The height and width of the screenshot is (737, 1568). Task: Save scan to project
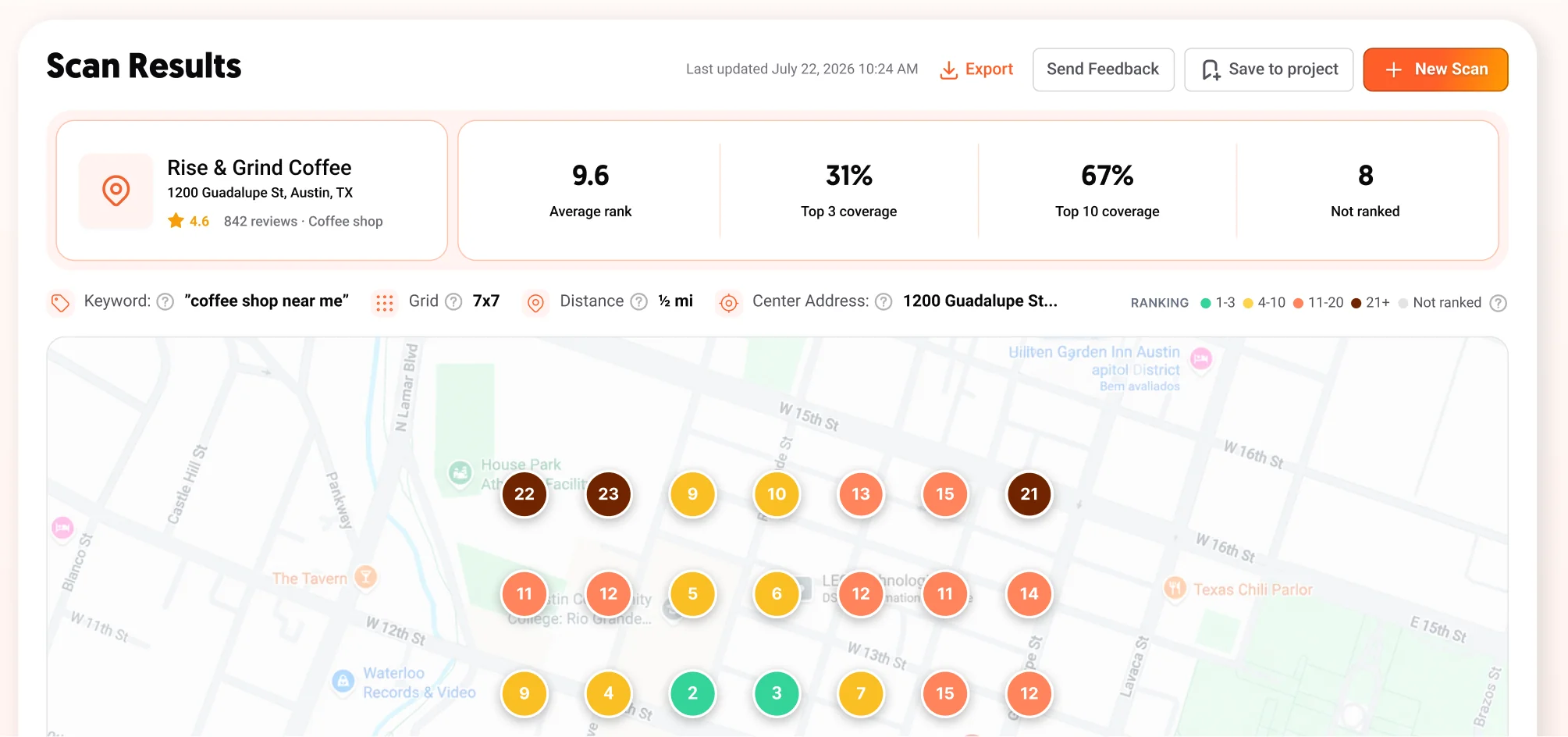tap(1268, 69)
